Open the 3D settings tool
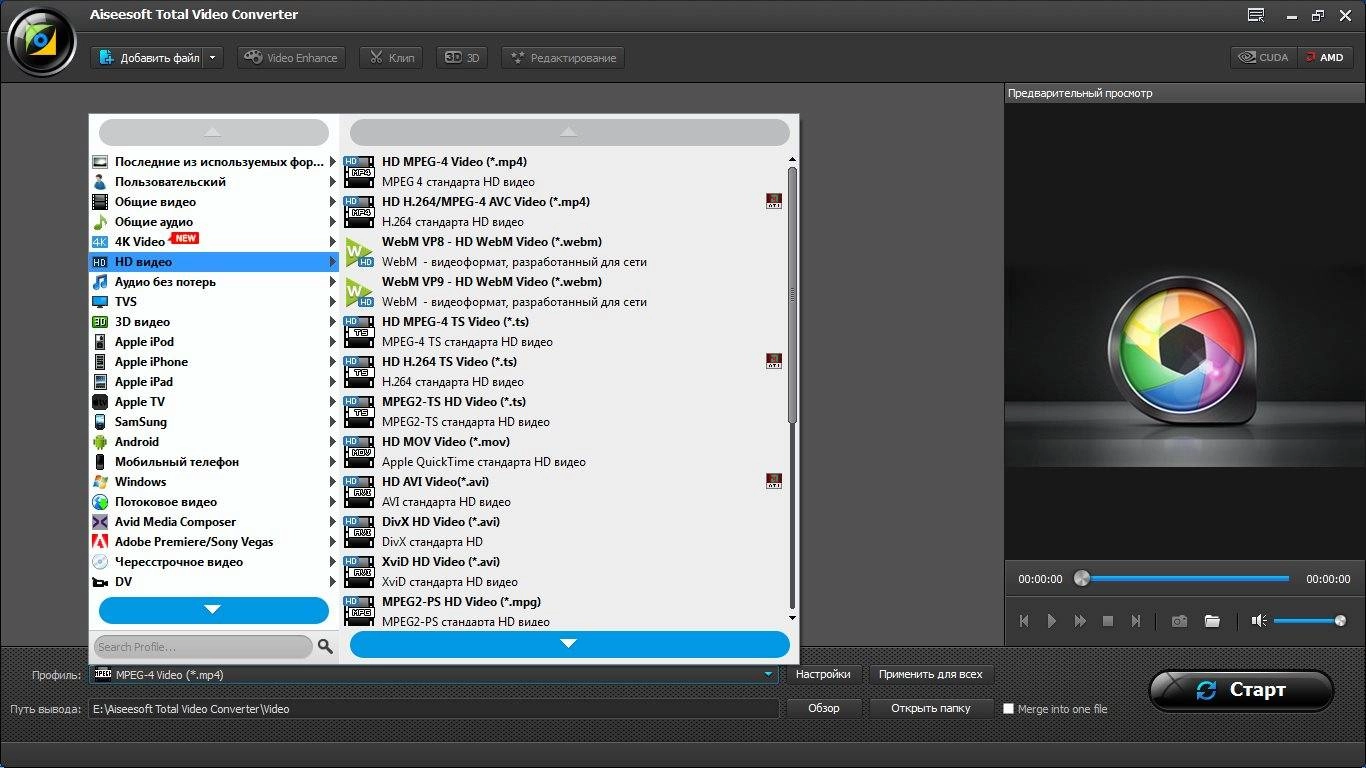This screenshot has height=768, width=1366. pyautogui.click(x=463, y=58)
